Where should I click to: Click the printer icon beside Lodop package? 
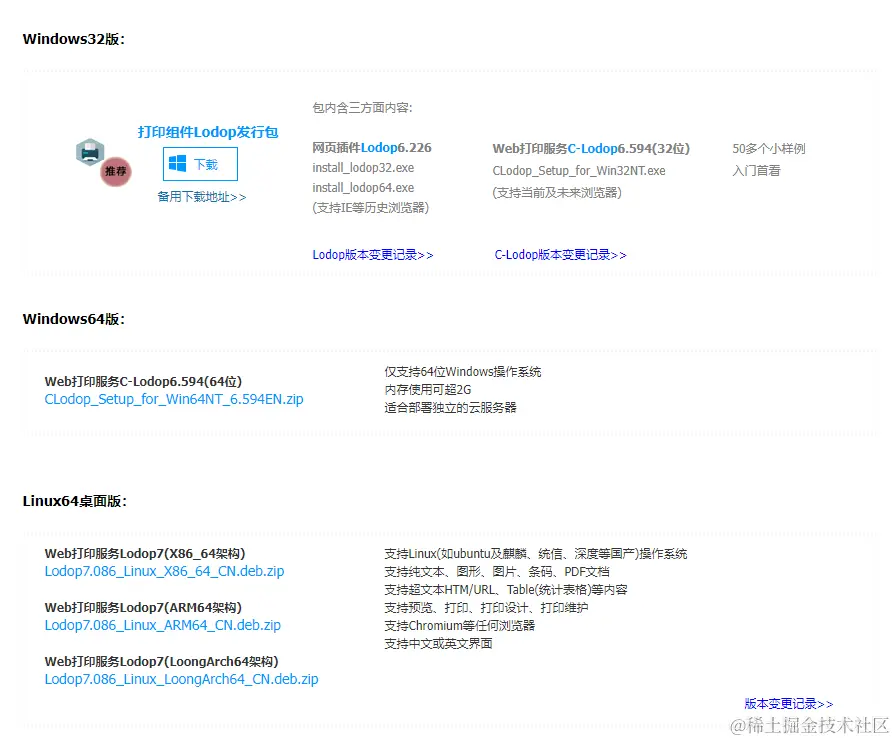pyautogui.click(x=90, y=152)
